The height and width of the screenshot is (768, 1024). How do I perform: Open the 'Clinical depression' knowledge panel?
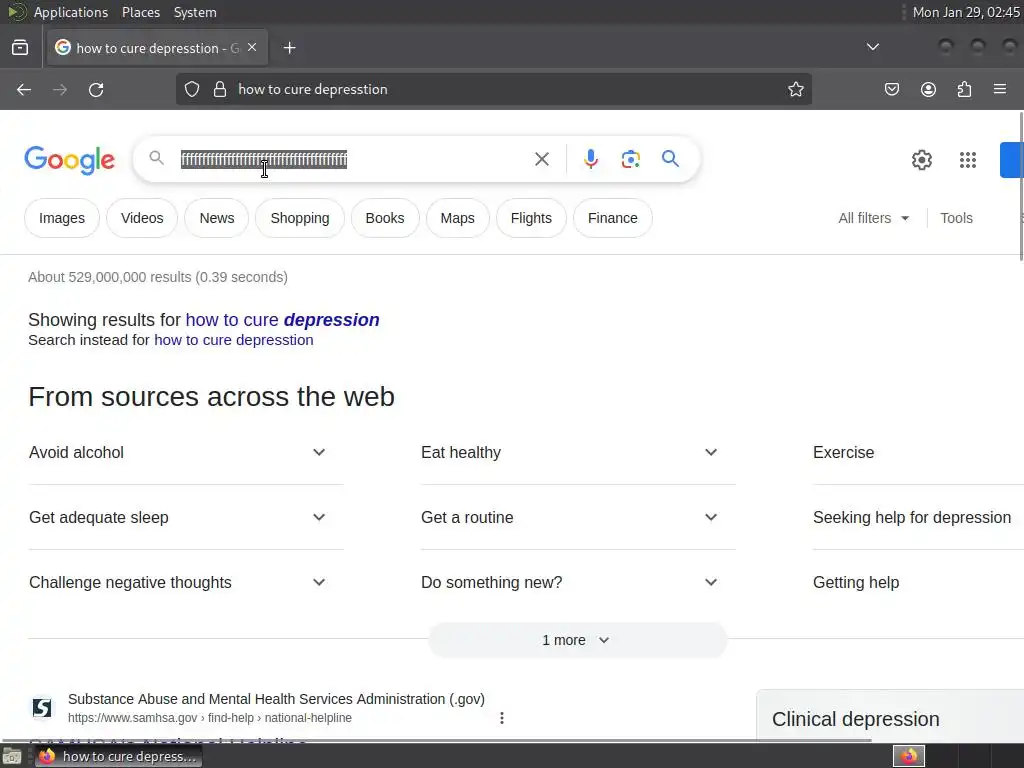(x=856, y=719)
